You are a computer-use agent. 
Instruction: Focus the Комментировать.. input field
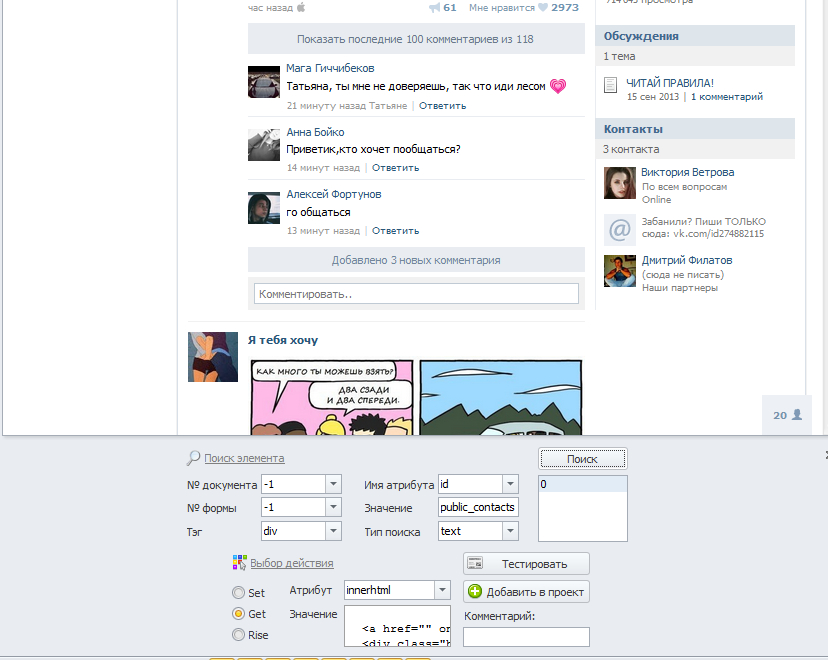point(416,294)
